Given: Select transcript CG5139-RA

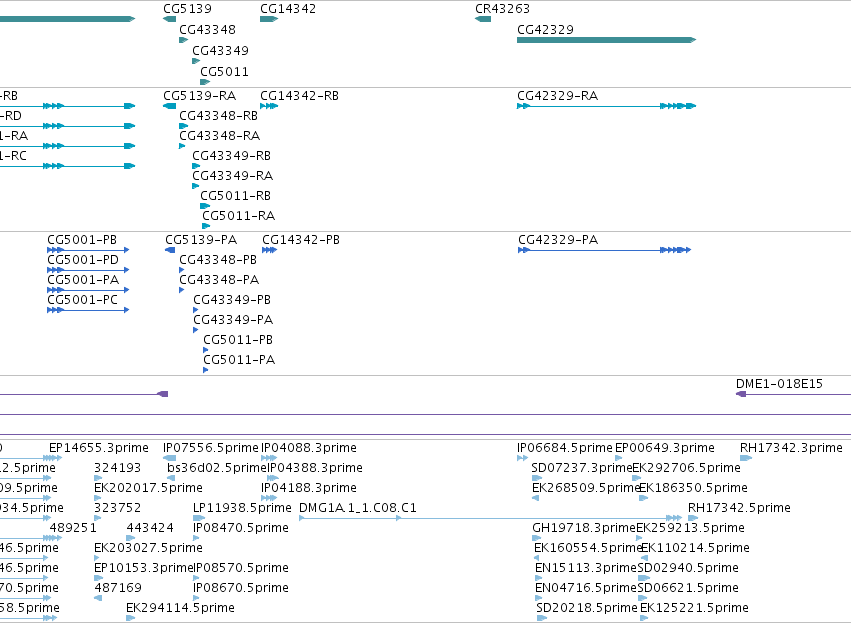Looking at the screenshot, I should (x=199, y=96).
